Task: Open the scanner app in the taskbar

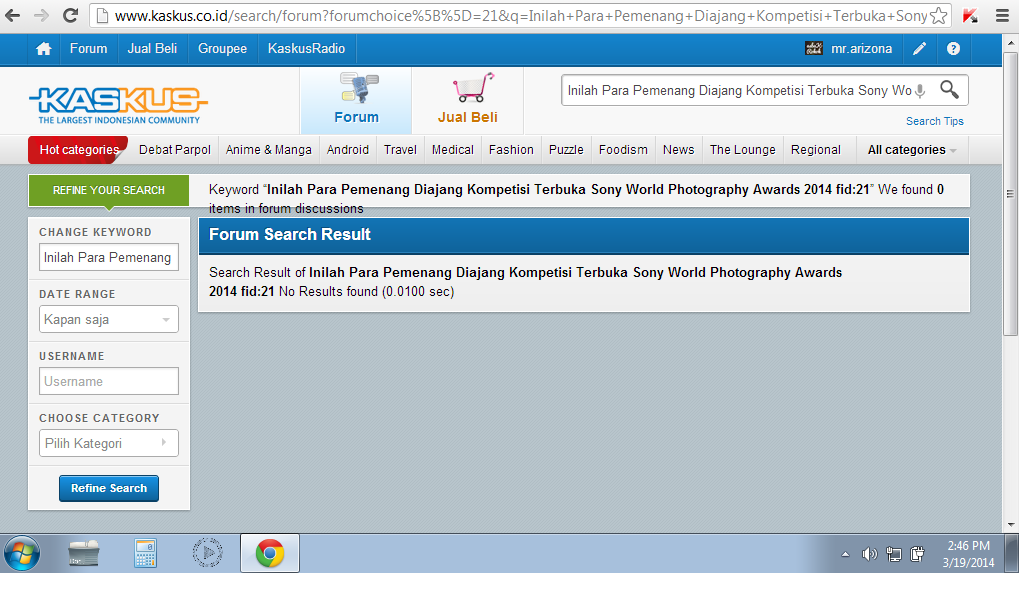Action: (84, 554)
